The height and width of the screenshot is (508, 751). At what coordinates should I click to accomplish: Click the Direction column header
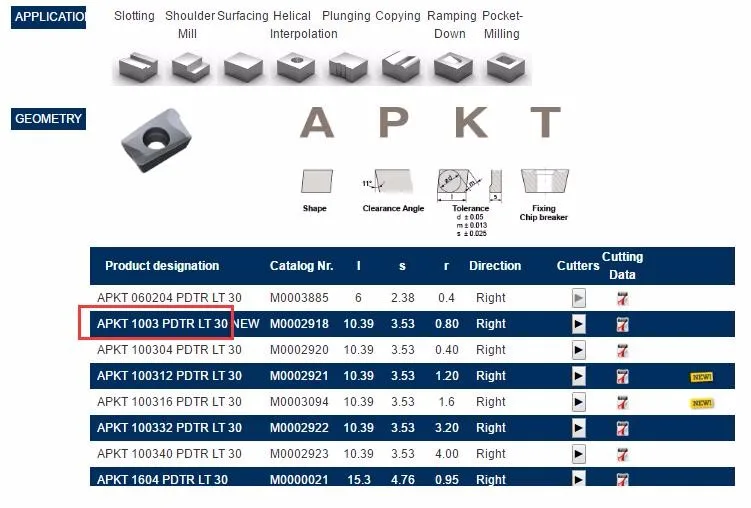point(495,266)
